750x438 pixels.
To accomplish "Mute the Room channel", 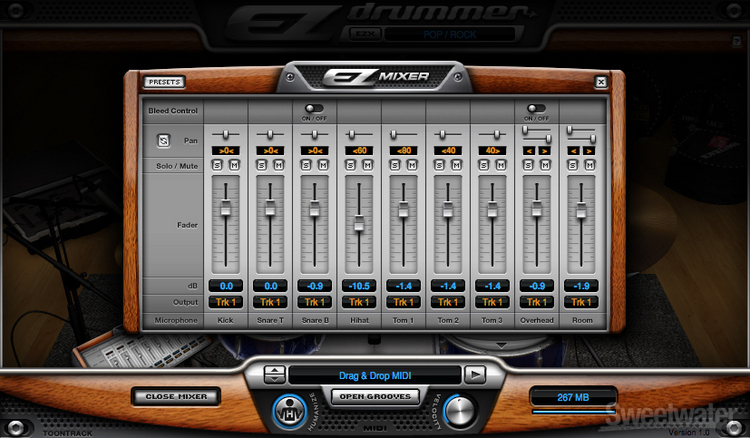I will click(x=590, y=165).
